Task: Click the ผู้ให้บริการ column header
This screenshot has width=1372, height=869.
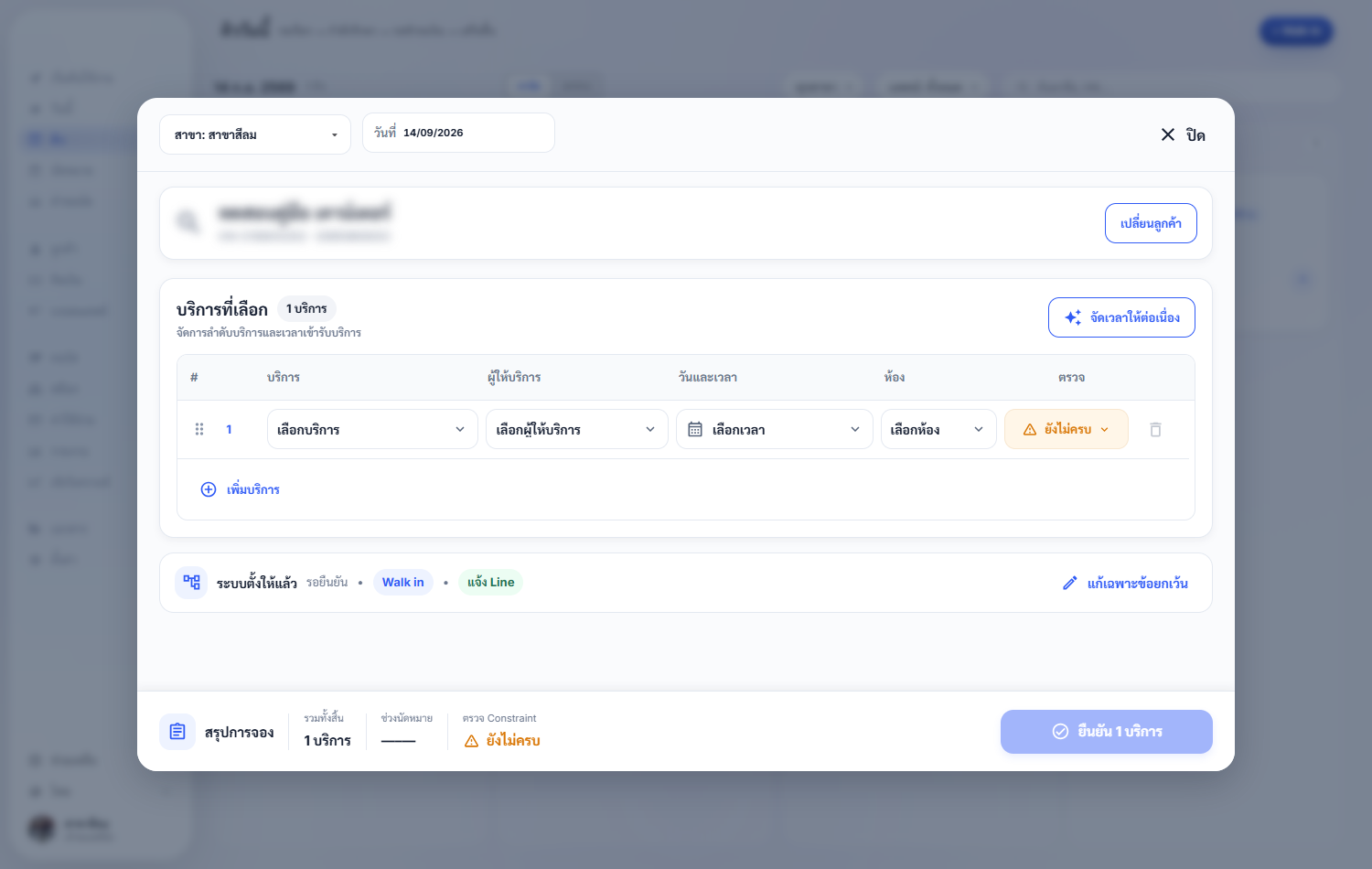Action: (x=514, y=377)
